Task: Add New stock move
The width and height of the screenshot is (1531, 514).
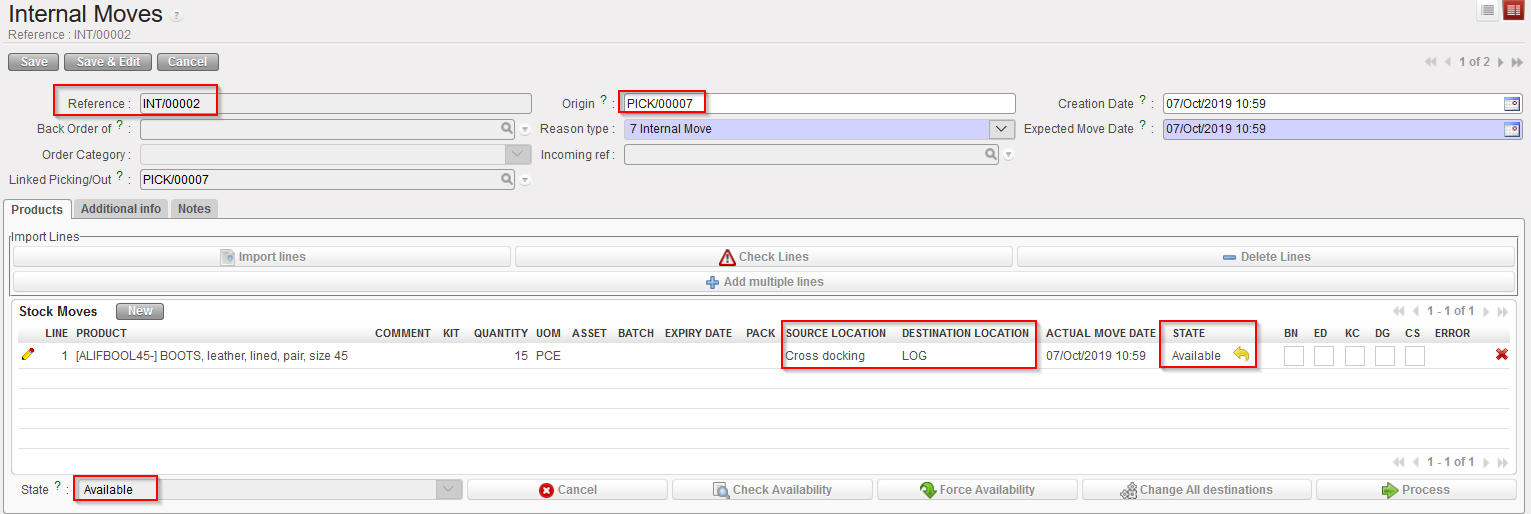Action: [140, 311]
